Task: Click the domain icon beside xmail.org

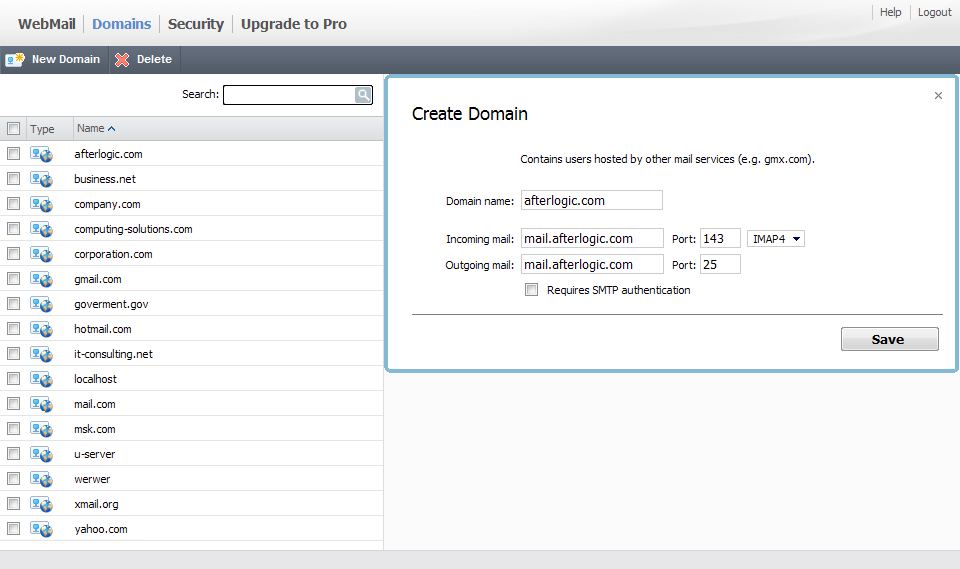Action: coord(41,504)
